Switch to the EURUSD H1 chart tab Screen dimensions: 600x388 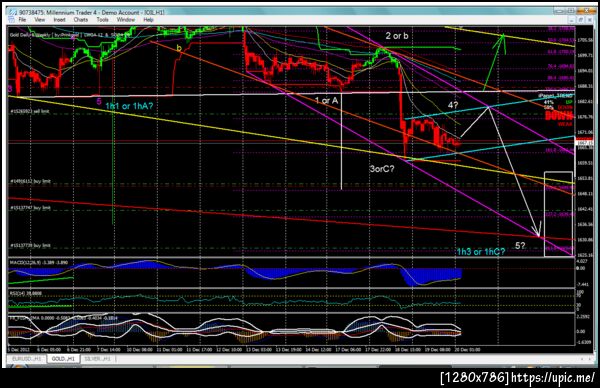tap(27, 359)
